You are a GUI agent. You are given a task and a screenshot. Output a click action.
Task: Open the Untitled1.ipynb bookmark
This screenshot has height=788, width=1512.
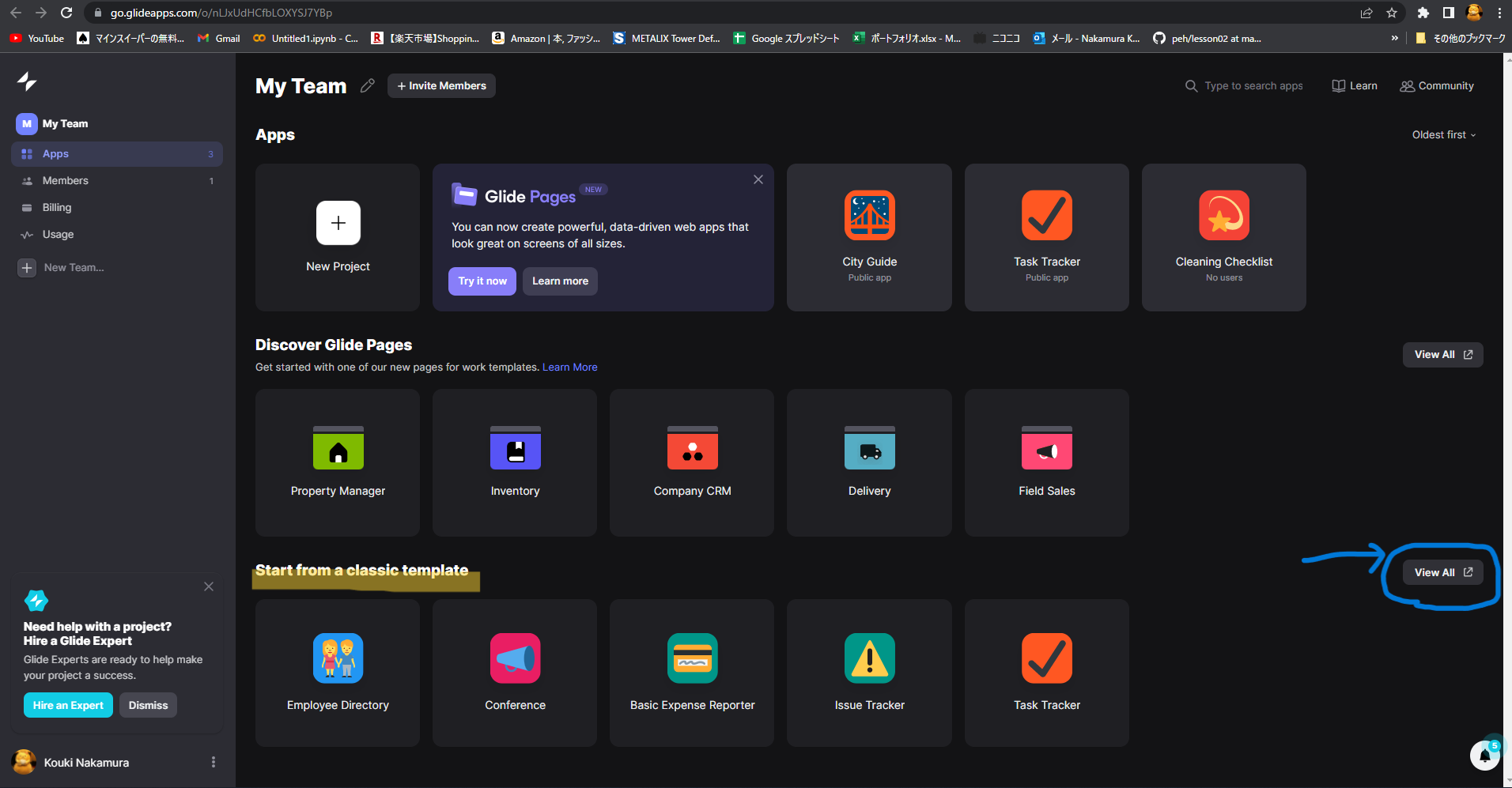305,38
